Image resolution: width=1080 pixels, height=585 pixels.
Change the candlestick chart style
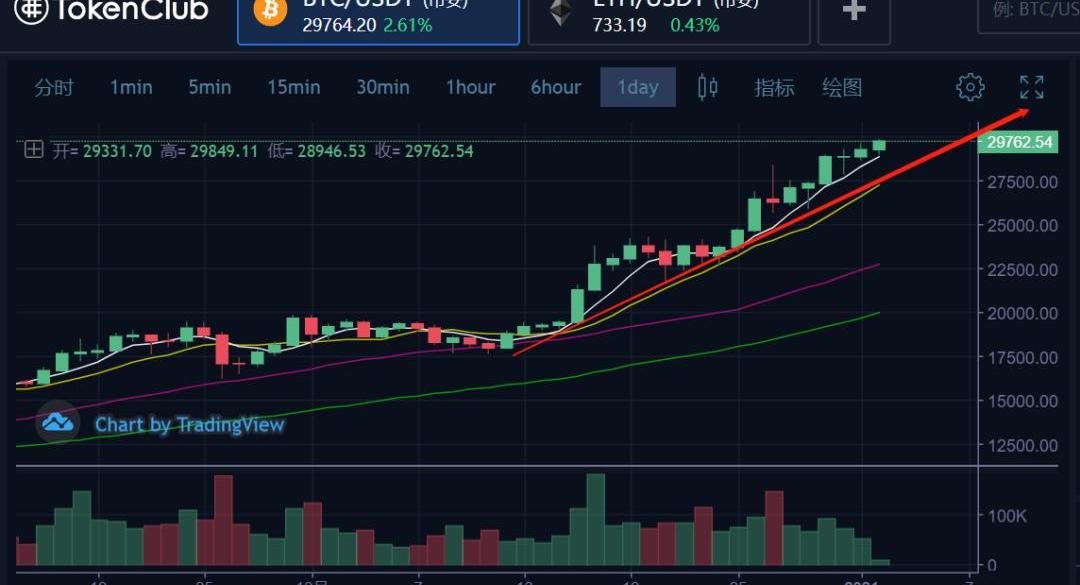[x=707, y=87]
